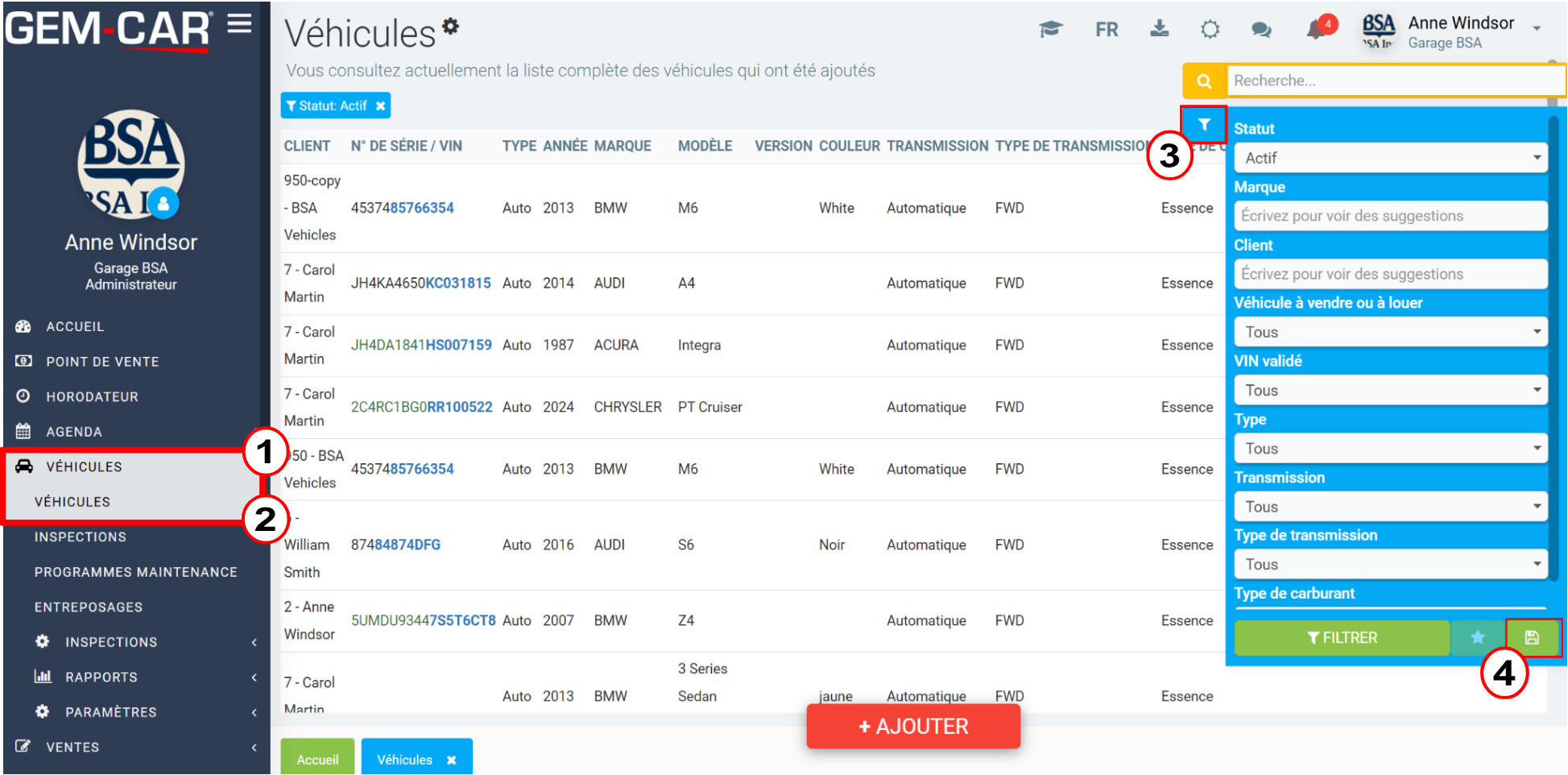The image size is (1568, 775).
Task: Click the green FILTRER button
Action: click(x=1342, y=637)
